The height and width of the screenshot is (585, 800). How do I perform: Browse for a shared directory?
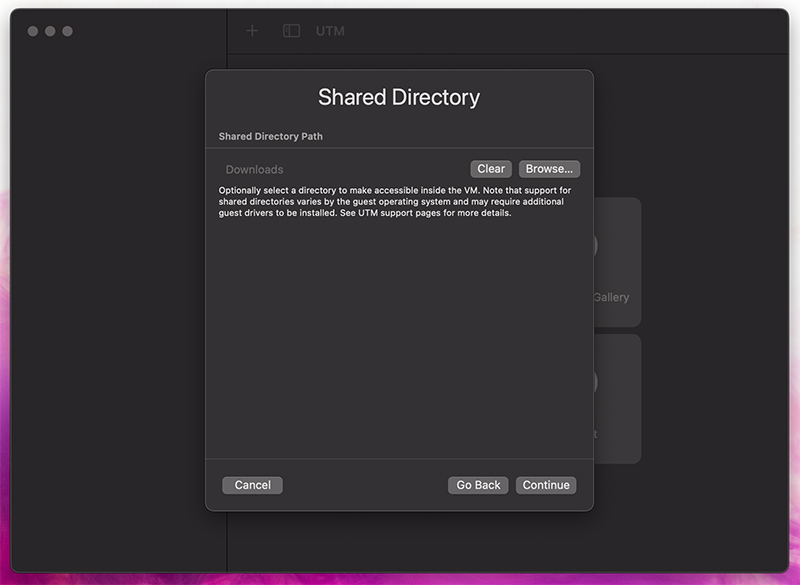tap(548, 168)
